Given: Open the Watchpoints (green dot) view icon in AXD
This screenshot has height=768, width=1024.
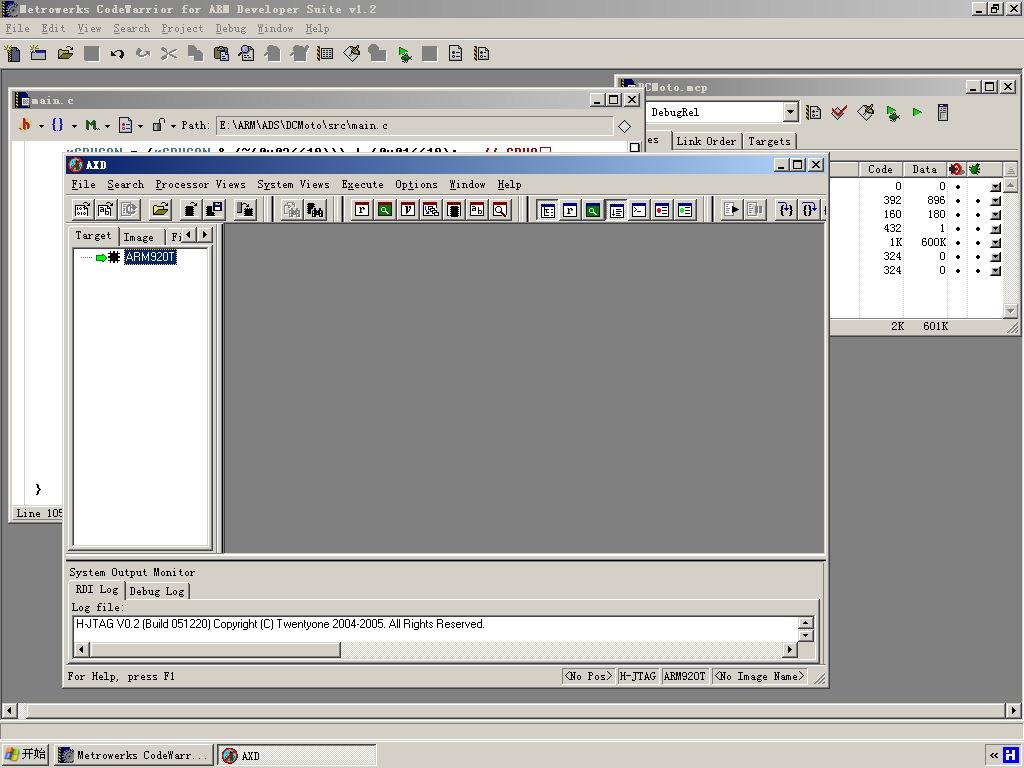Looking at the screenshot, I should click(684, 210).
